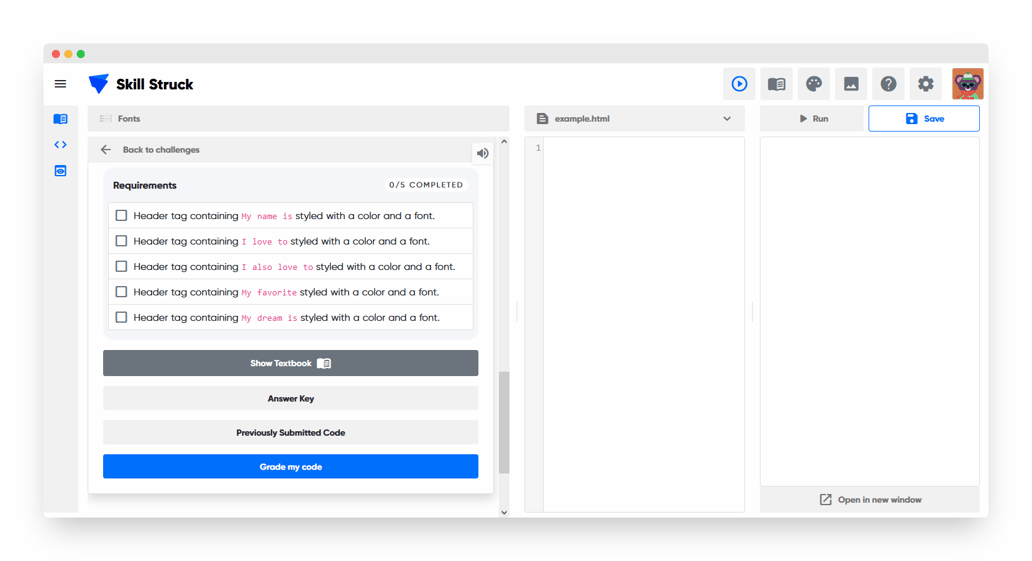This screenshot has width=1032, height=561.
Task: Click the play circle icon in header
Action: click(x=739, y=84)
